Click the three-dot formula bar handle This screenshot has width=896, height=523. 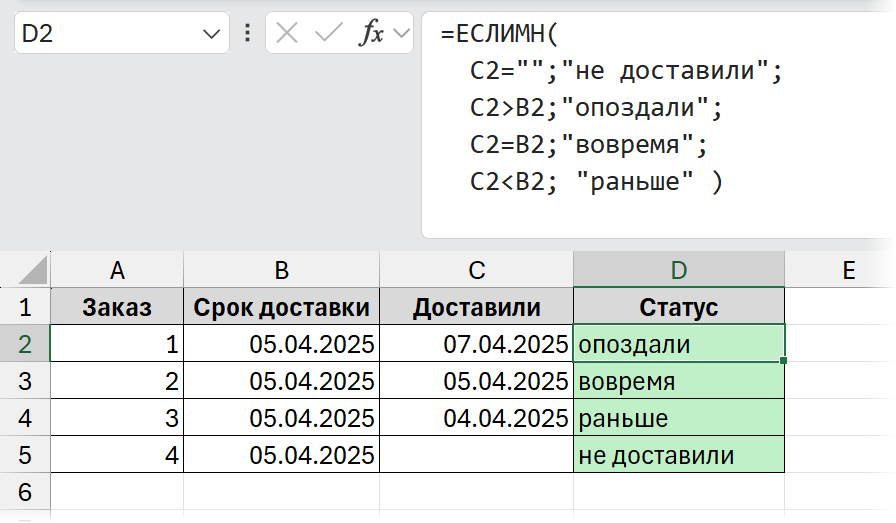pyautogui.click(x=247, y=33)
